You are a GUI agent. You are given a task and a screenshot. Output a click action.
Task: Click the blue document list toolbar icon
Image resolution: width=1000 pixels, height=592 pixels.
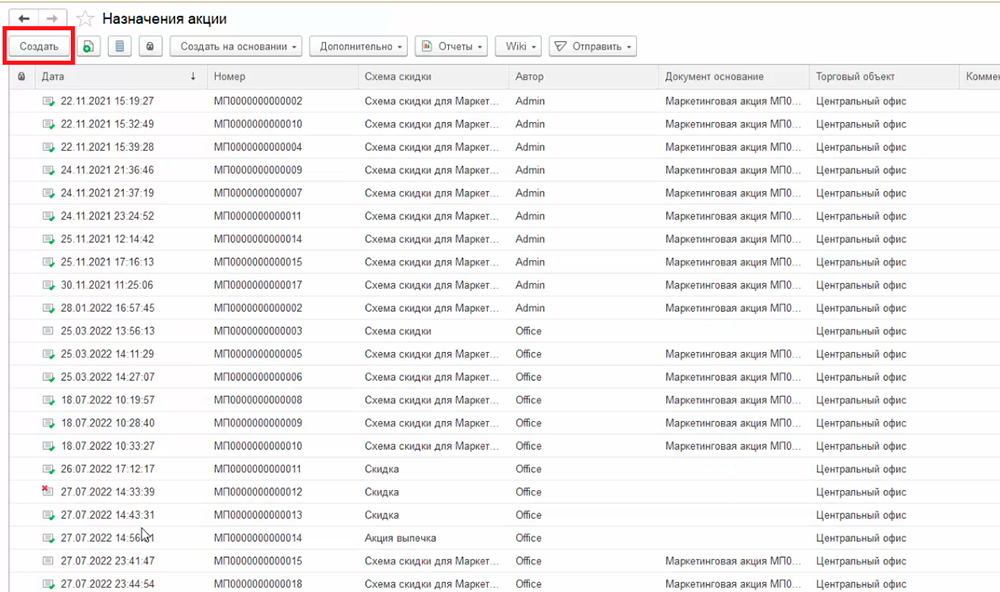(x=120, y=46)
